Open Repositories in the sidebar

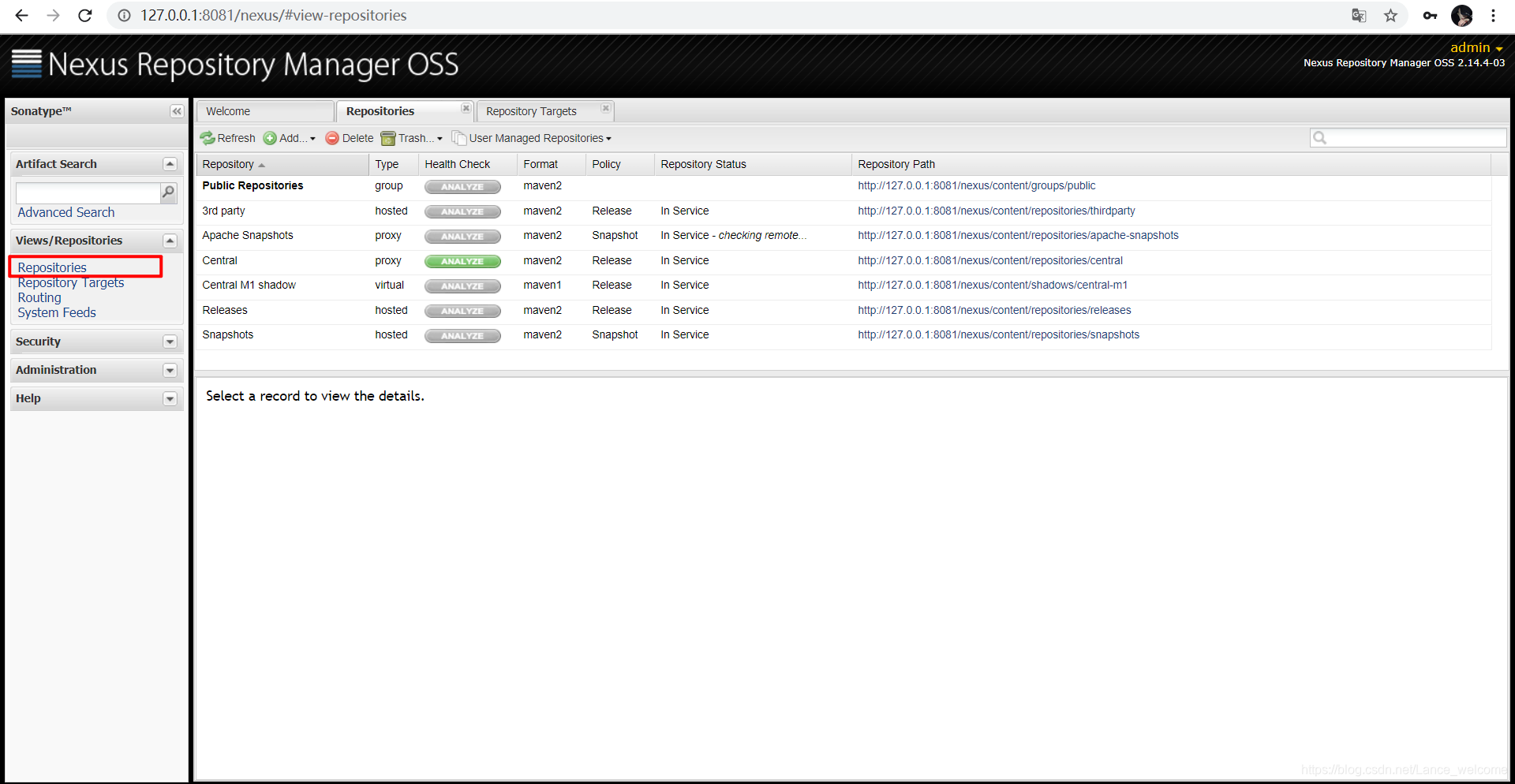52,267
